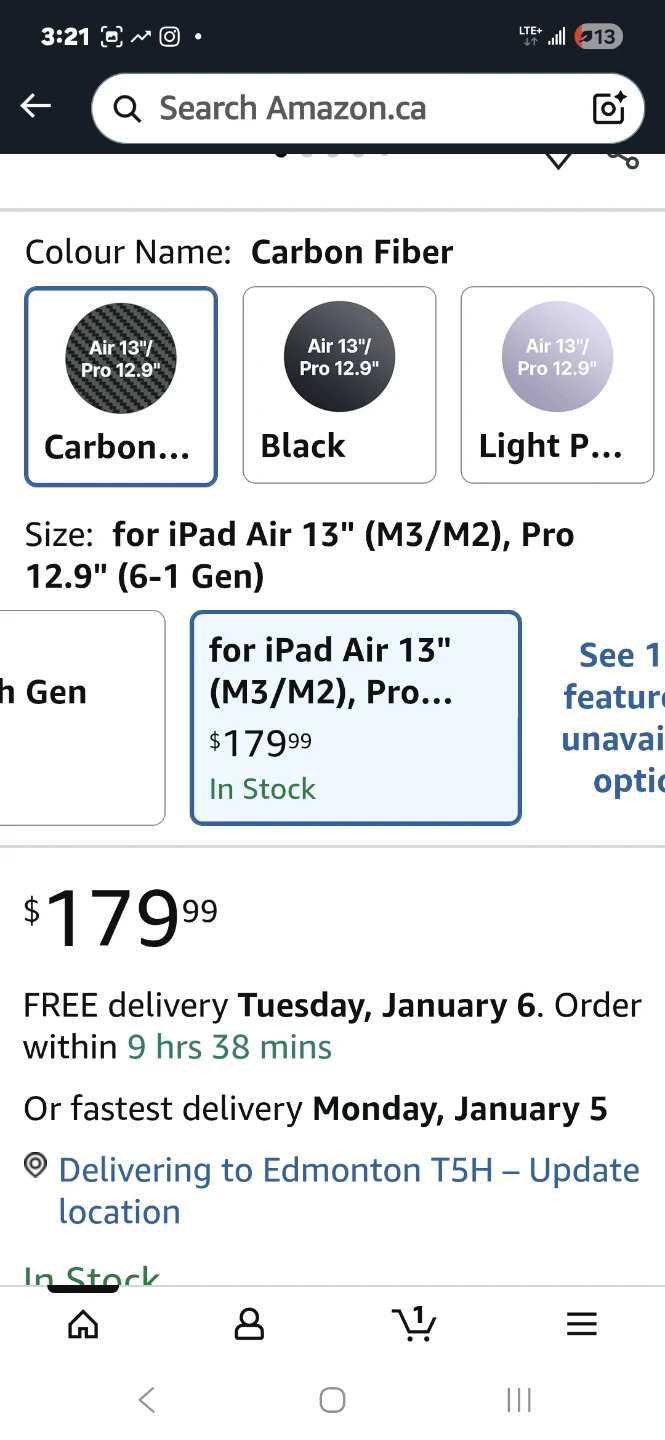Viewport: 665px width, 1440px height.
Task: Tap the Android recent apps button
Action: pos(519,1400)
